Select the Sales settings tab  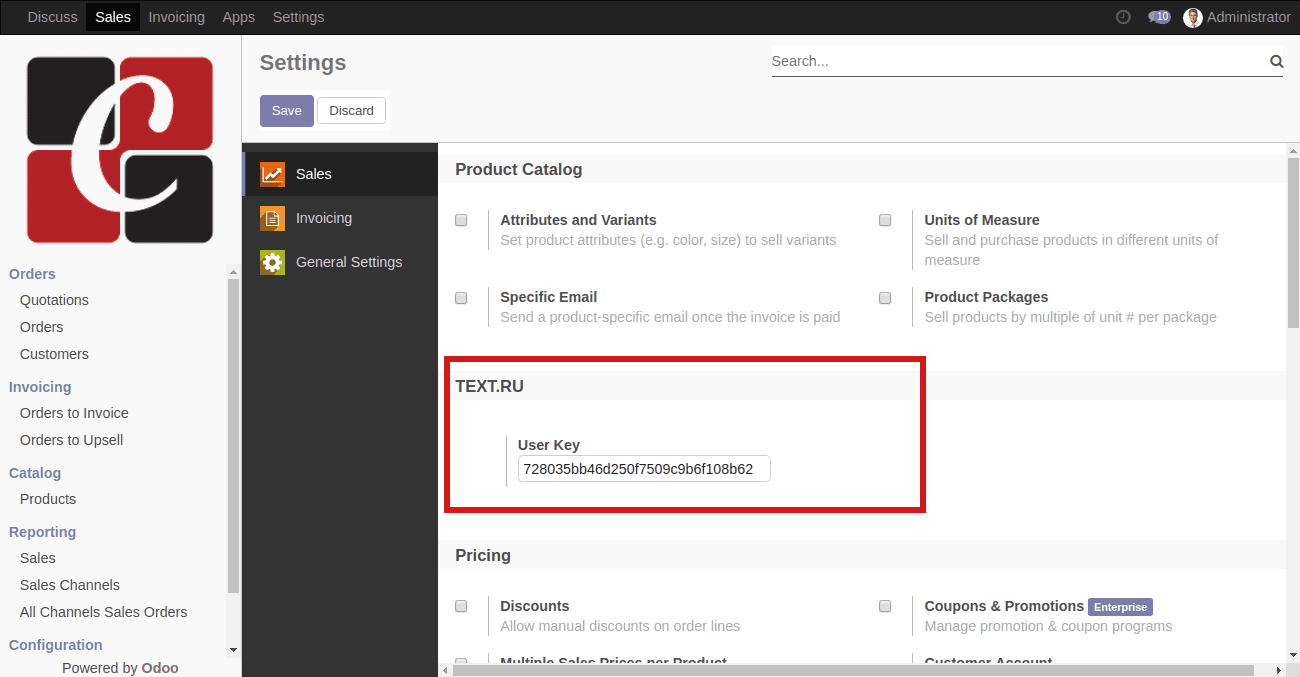340,174
